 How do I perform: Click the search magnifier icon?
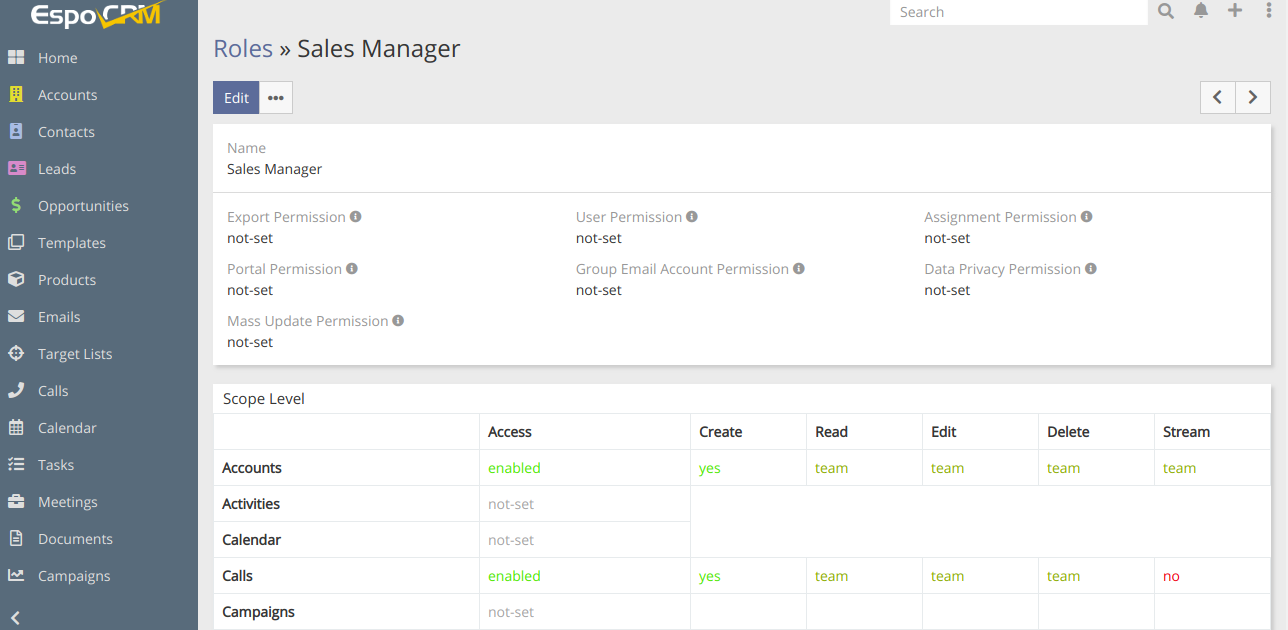click(x=1166, y=11)
